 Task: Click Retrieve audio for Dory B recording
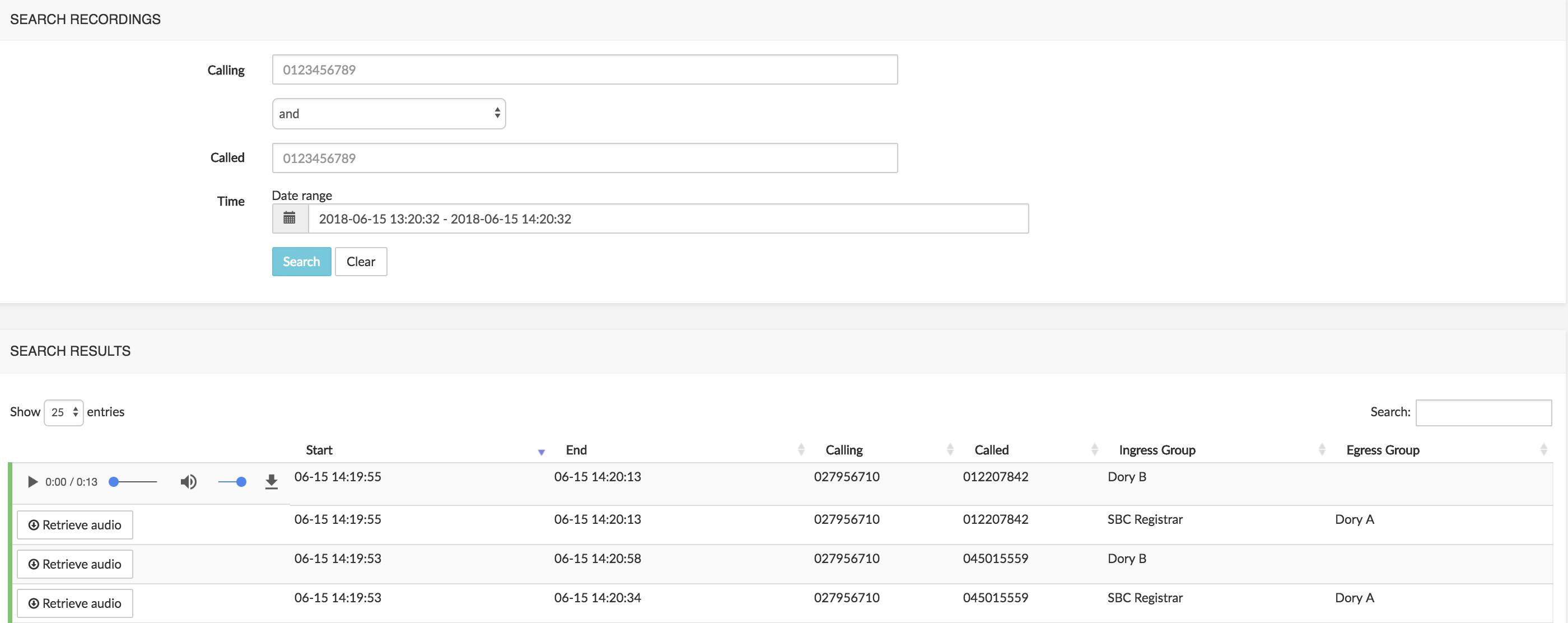point(75,563)
